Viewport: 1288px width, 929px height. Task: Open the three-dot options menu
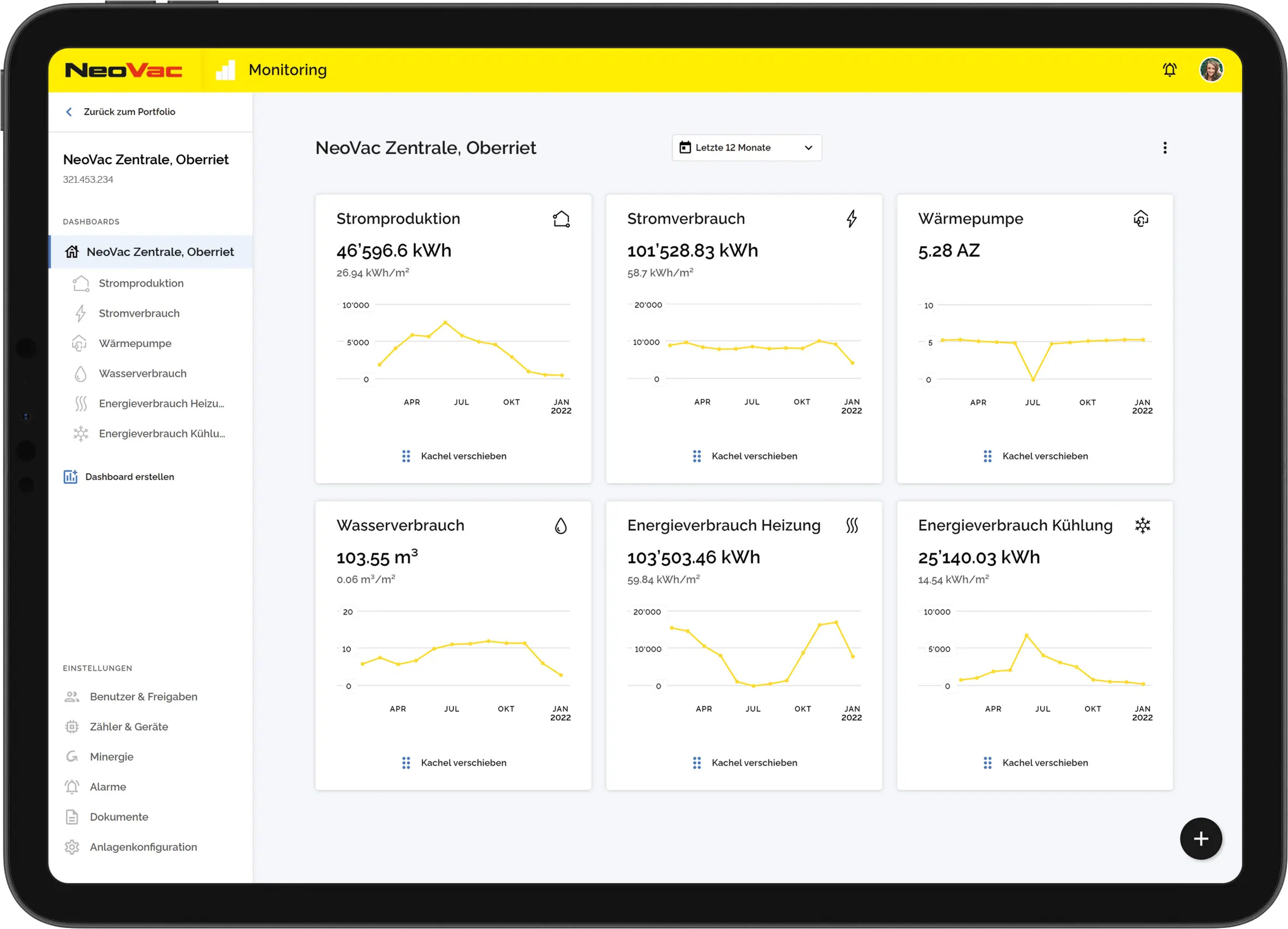click(x=1164, y=147)
